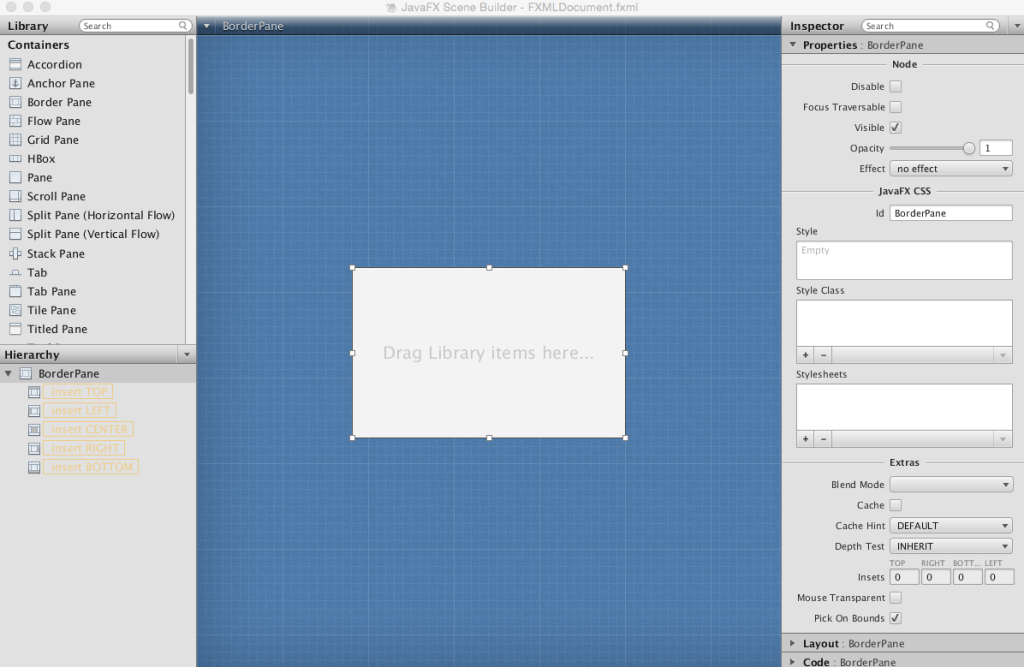
Task: Check the Mouse Transparent checkbox
Action: [x=895, y=597]
